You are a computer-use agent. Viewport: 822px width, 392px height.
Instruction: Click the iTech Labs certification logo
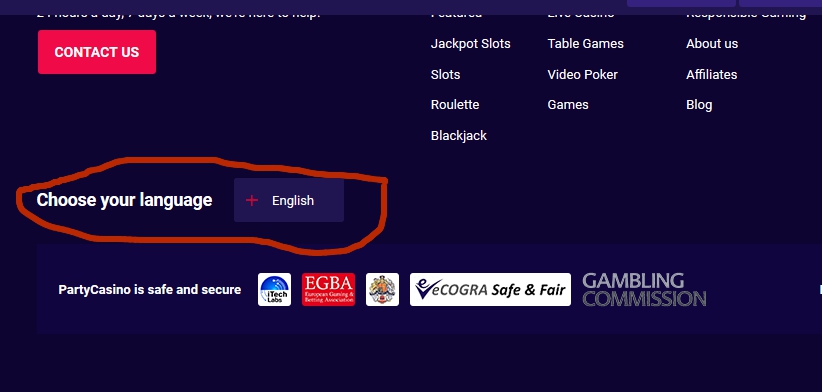point(274,289)
